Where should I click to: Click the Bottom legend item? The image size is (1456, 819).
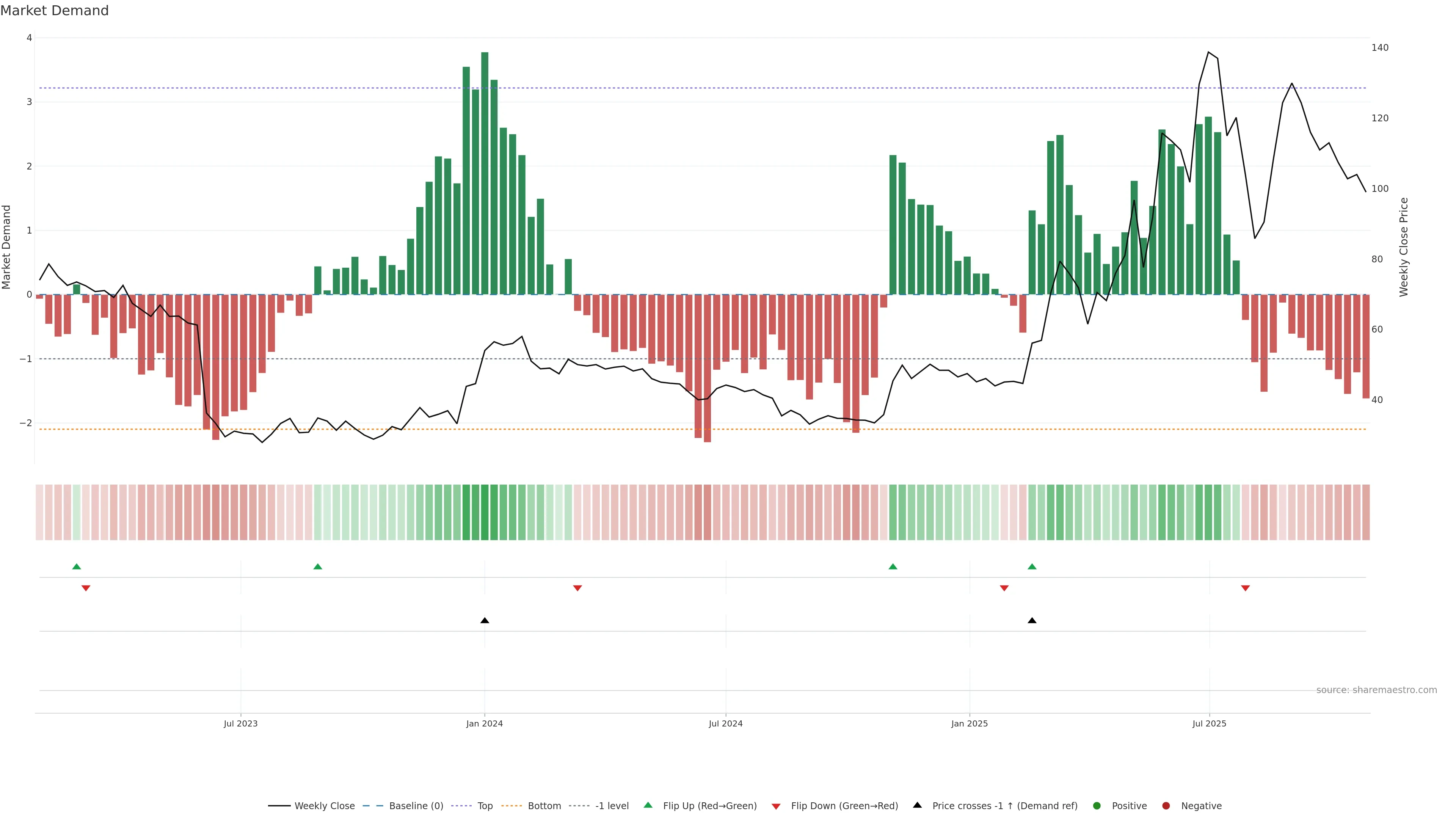pos(544,806)
